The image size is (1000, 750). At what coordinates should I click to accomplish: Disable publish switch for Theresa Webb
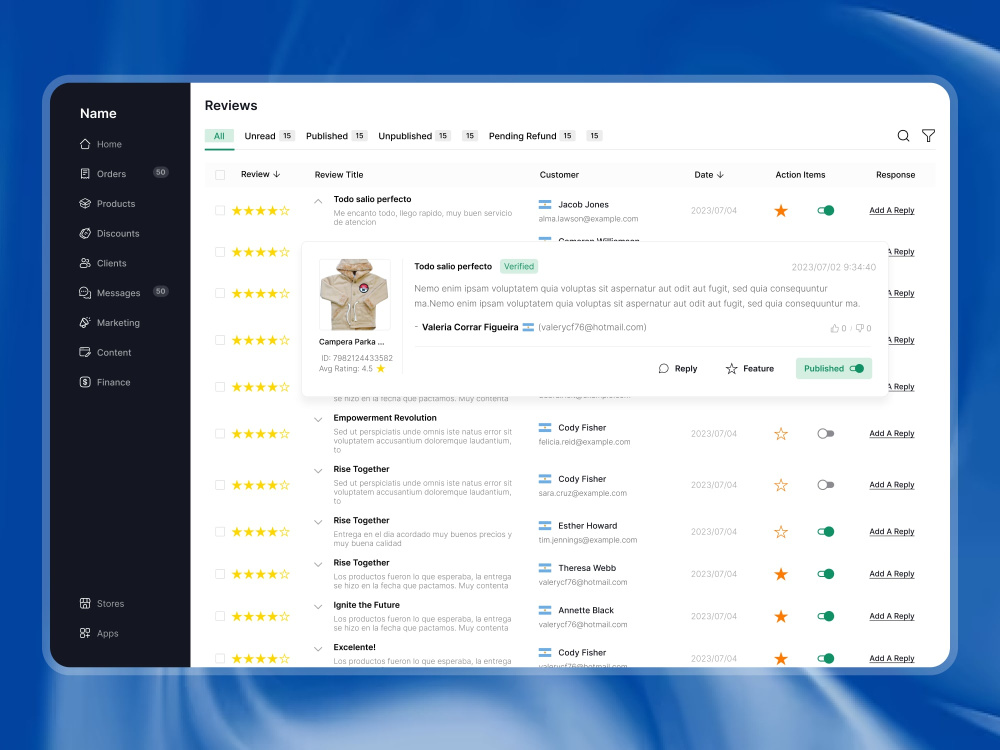826,574
